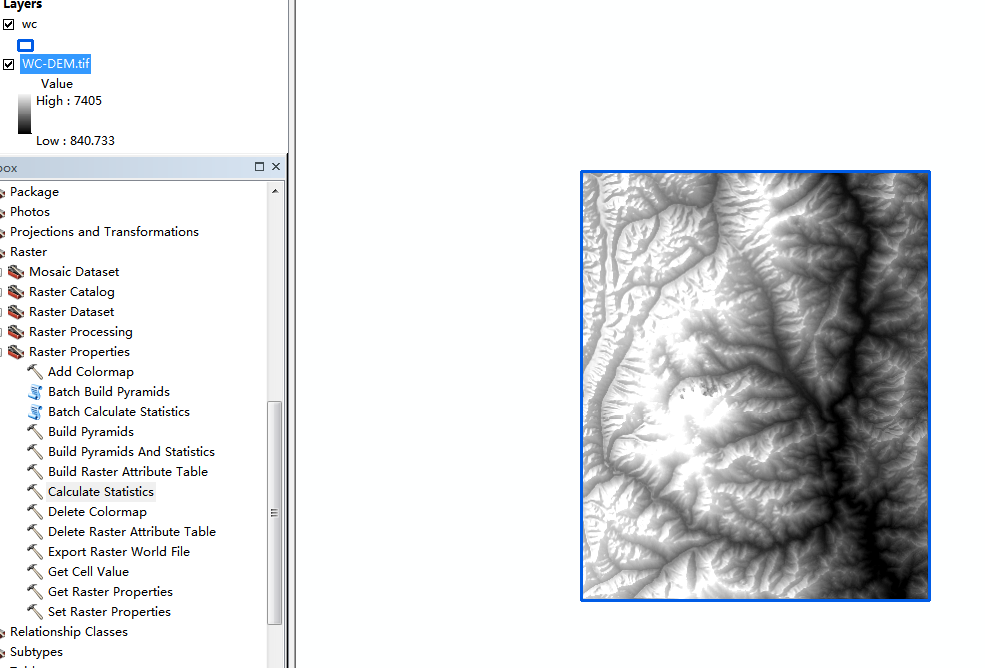
Task: Click the Low : 840.733 value text
Action: 75,141
